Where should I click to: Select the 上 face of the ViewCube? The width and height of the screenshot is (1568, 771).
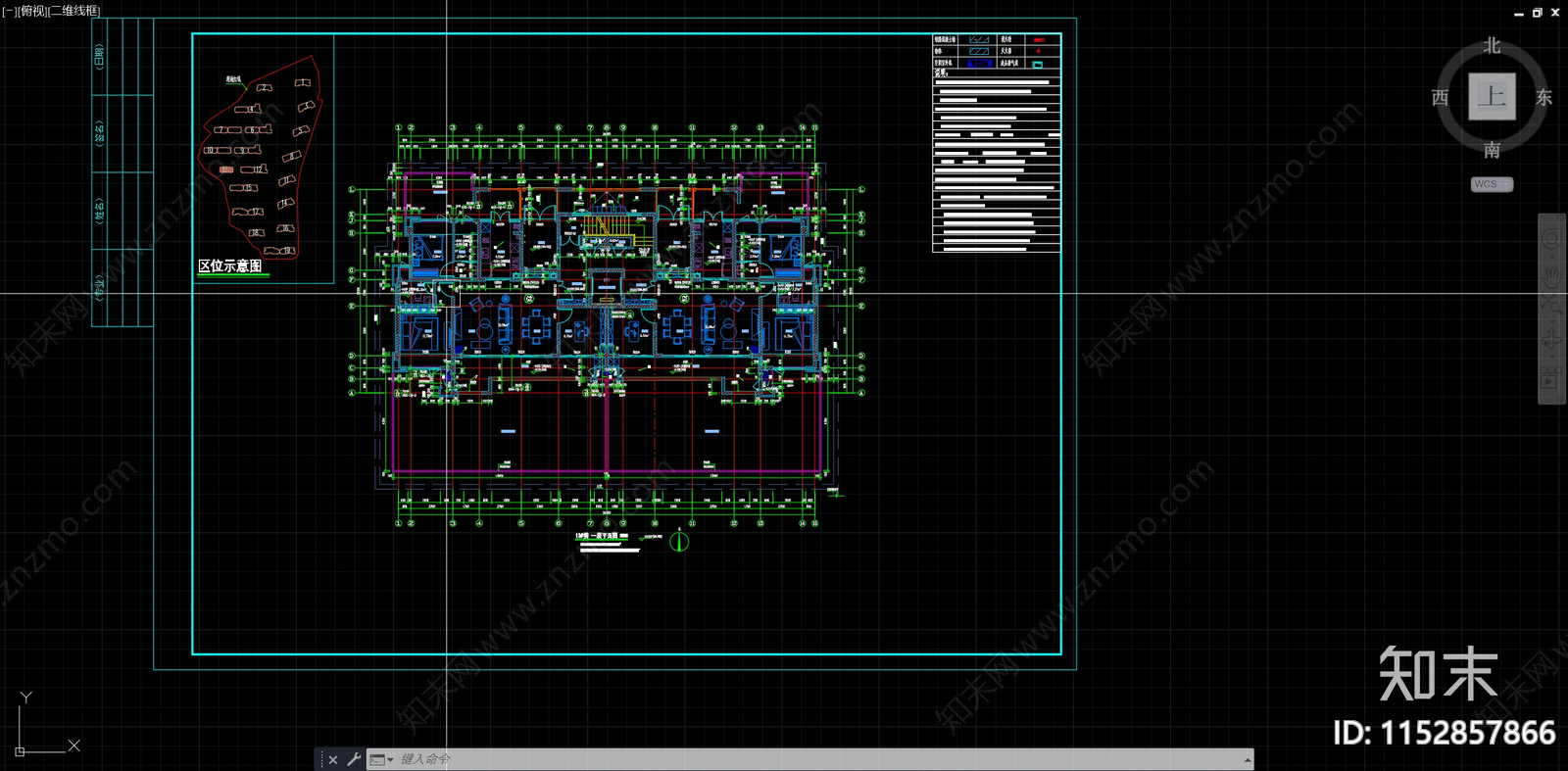[1492, 96]
